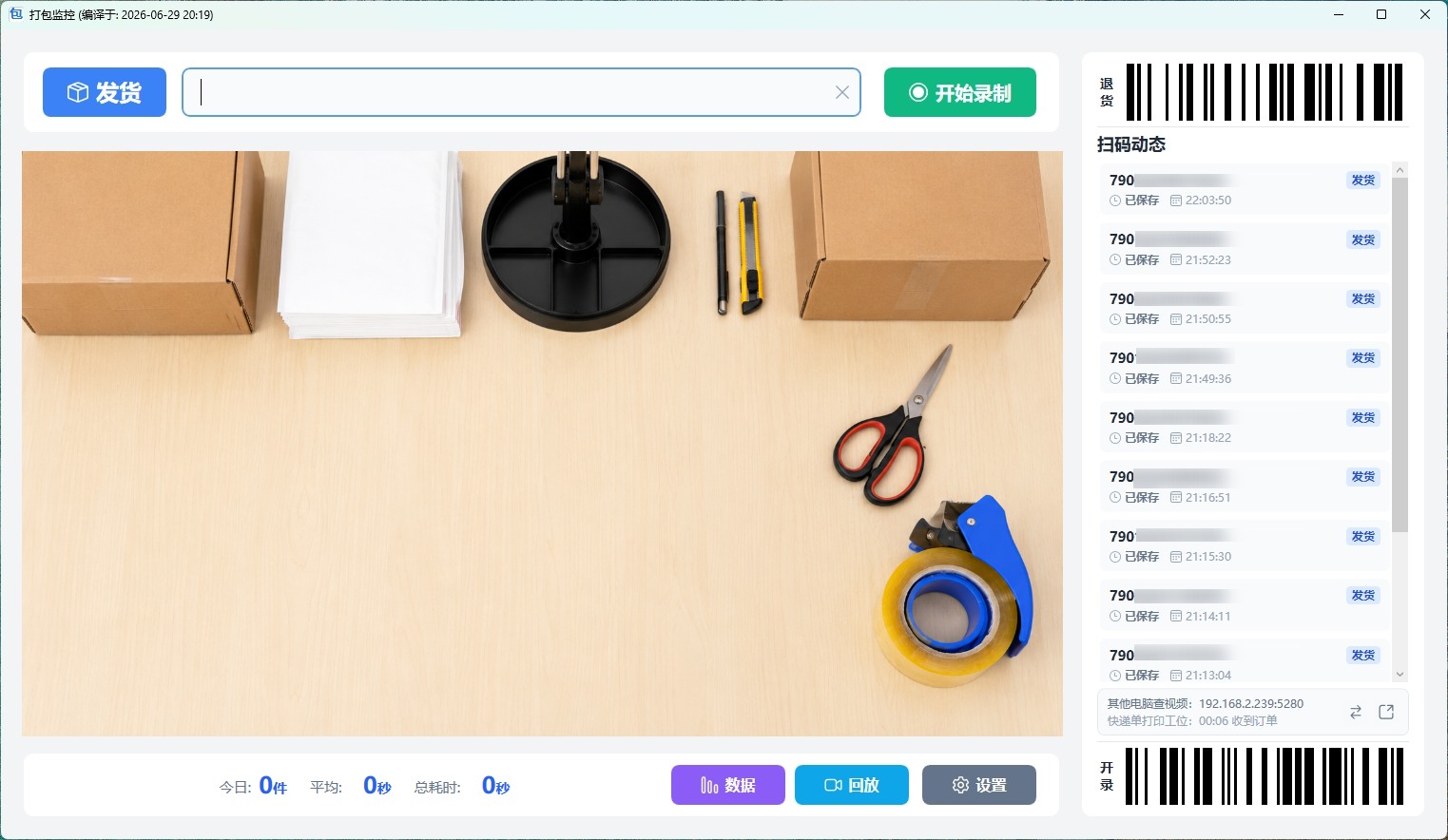Click the 今日 count showing 0件
This screenshot has height=840, width=1448.
(273, 786)
